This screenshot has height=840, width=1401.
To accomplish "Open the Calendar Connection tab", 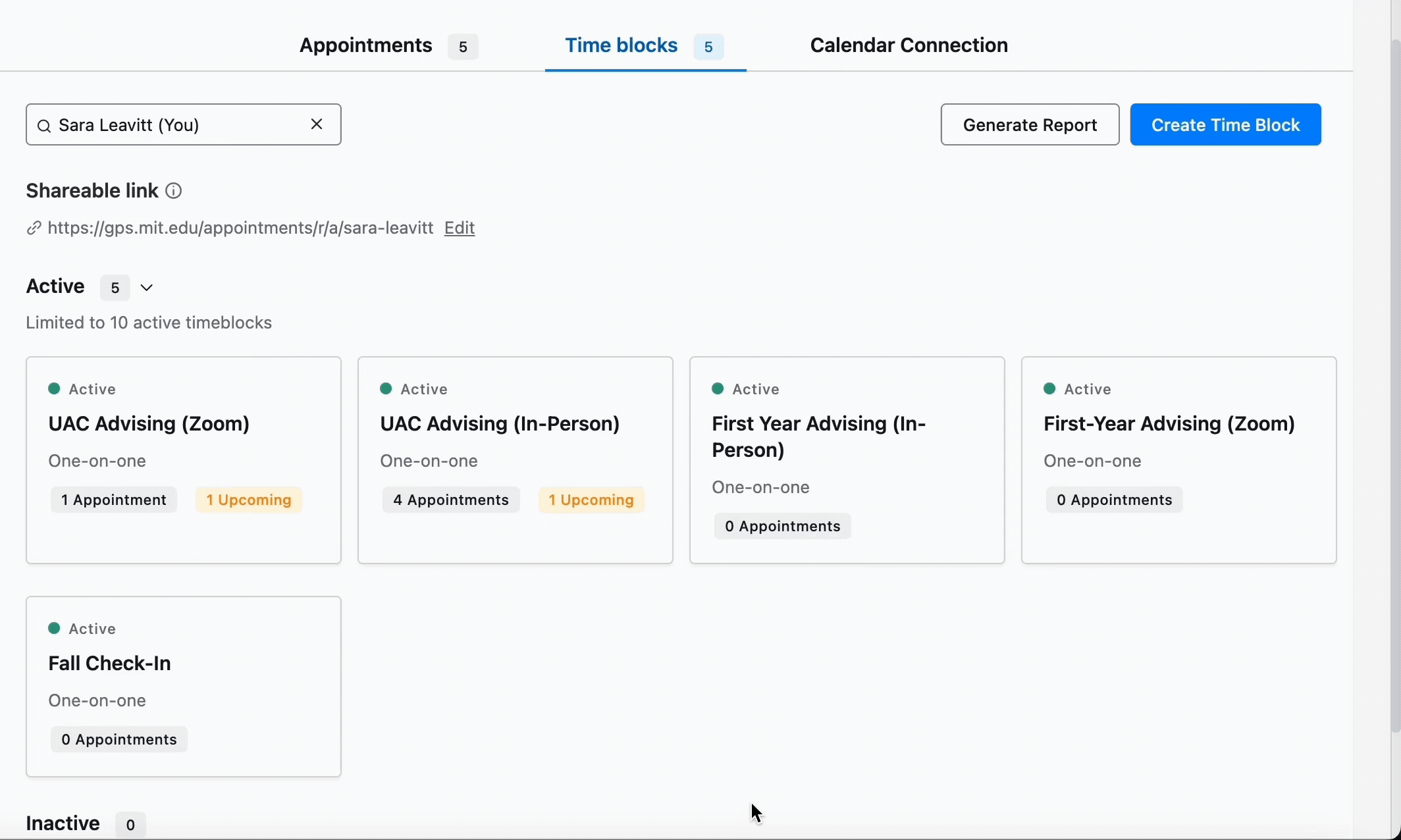I will tap(909, 45).
